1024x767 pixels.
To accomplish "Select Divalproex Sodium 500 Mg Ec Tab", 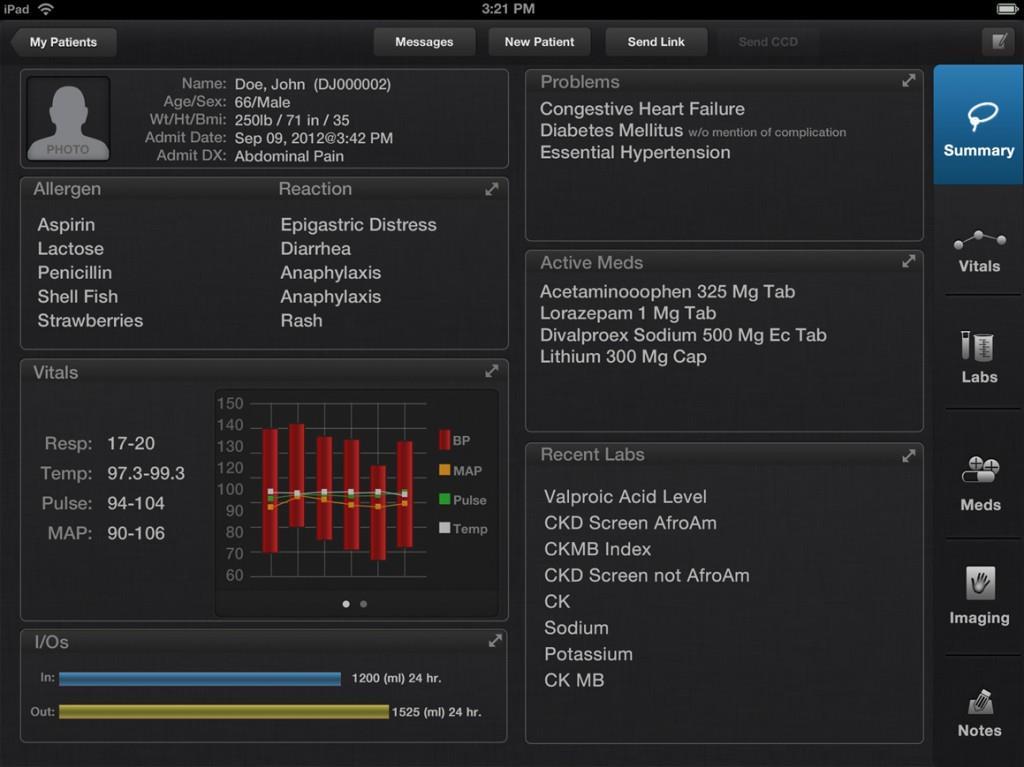I will point(683,335).
